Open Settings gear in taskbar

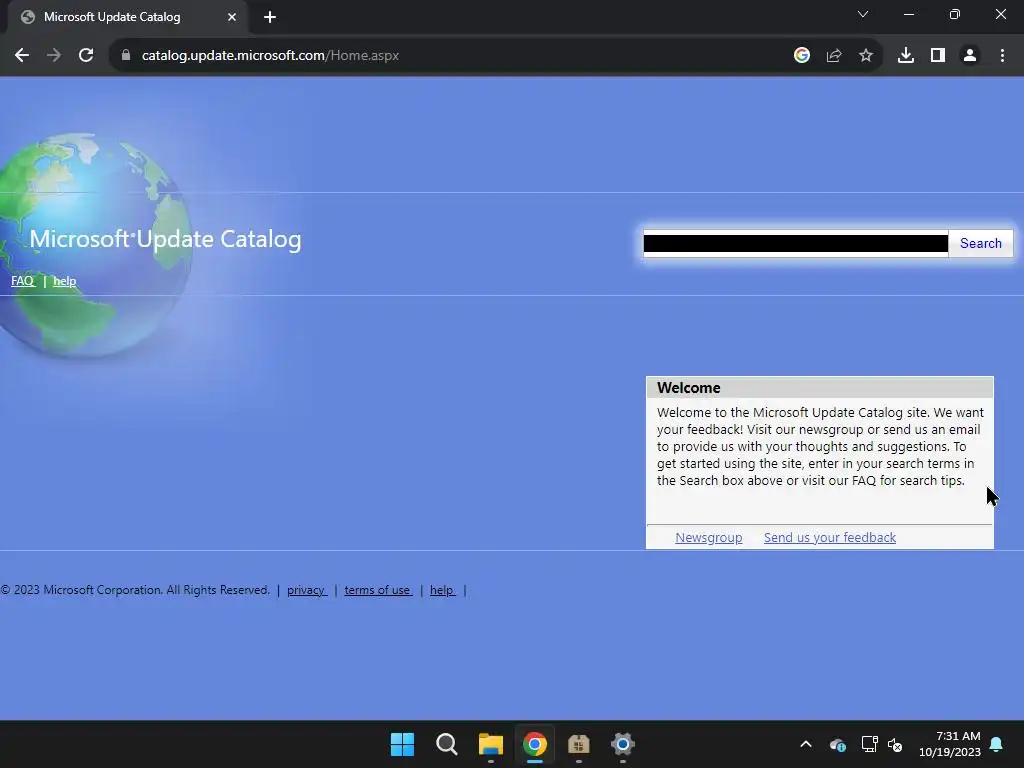coord(622,744)
